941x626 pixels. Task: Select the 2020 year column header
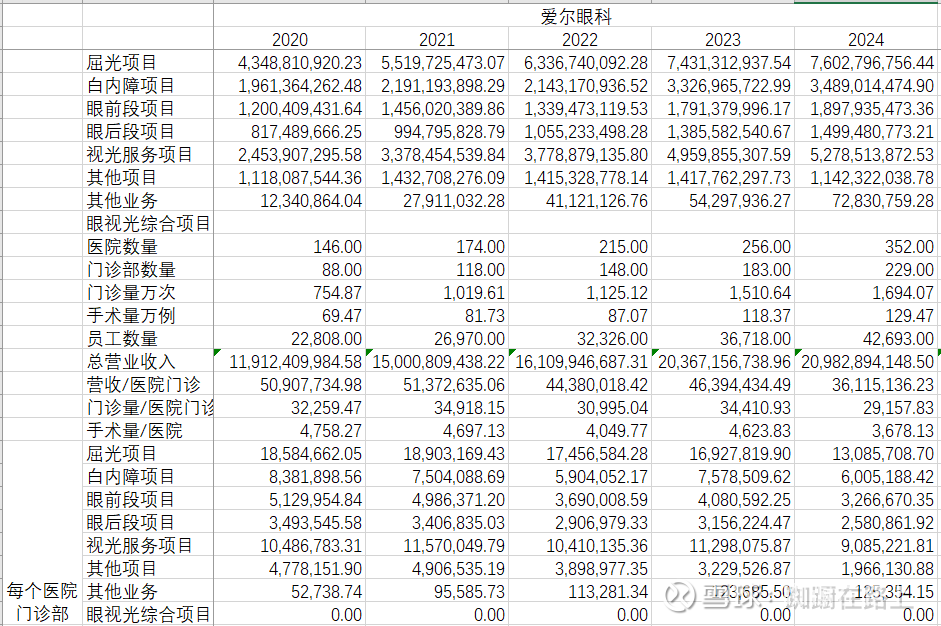coord(289,39)
